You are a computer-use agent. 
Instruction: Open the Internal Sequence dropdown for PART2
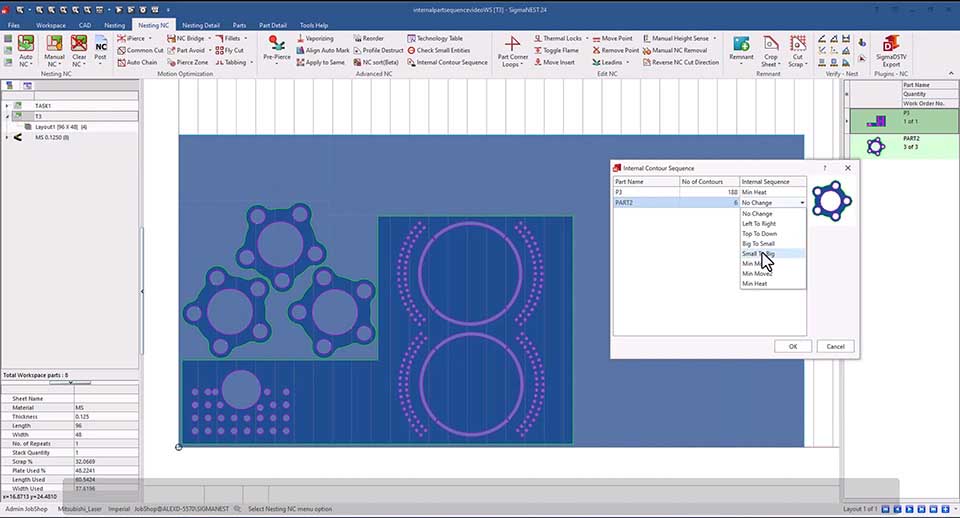click(802, 203)
